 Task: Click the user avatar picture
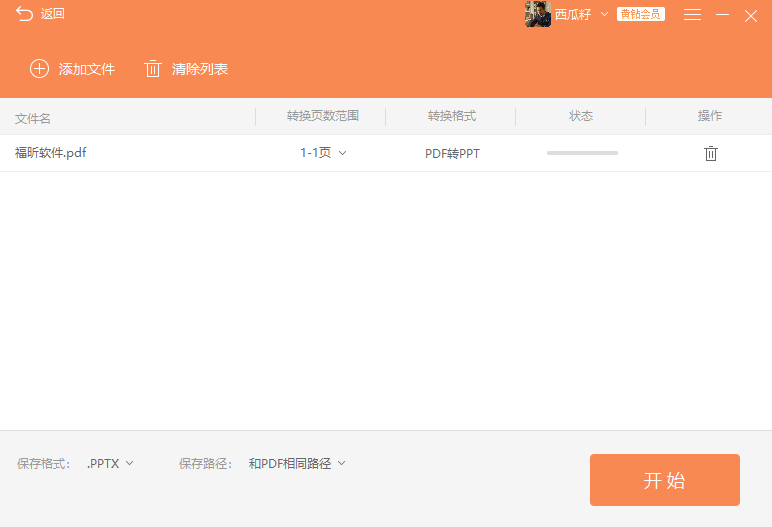pyautogui.click(x=538, y=14)
